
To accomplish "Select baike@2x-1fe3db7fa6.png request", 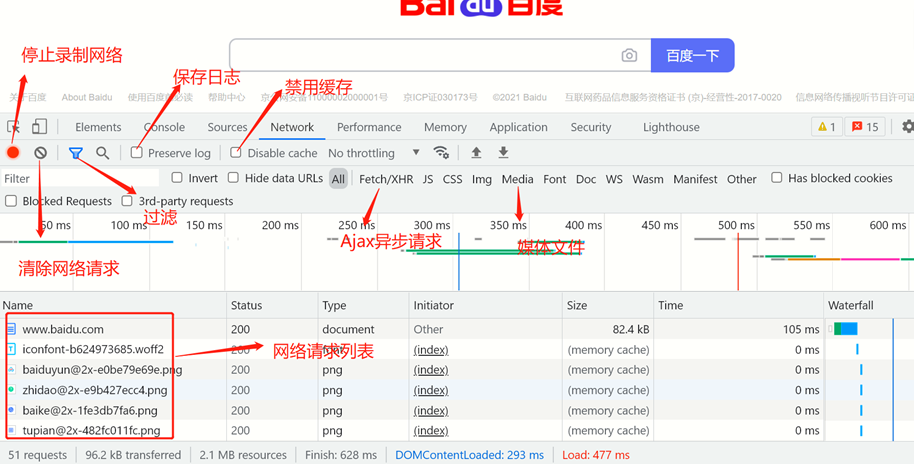I will coord(457,410).
